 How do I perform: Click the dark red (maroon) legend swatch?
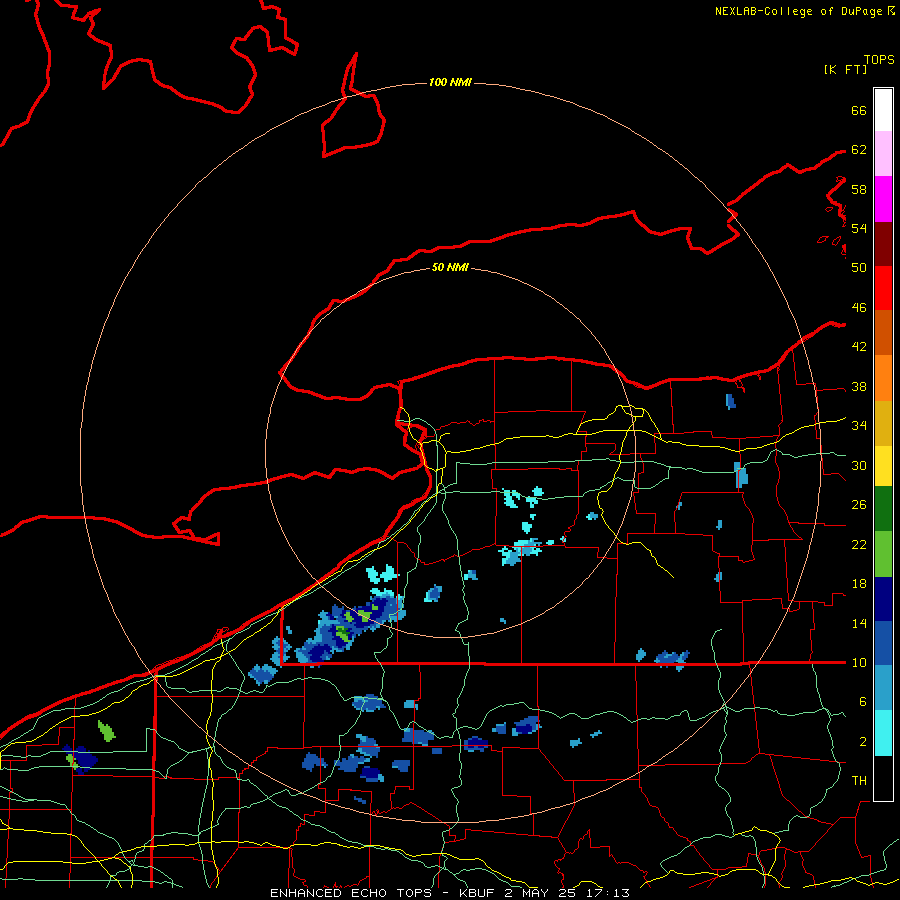[x=883, y=244]
